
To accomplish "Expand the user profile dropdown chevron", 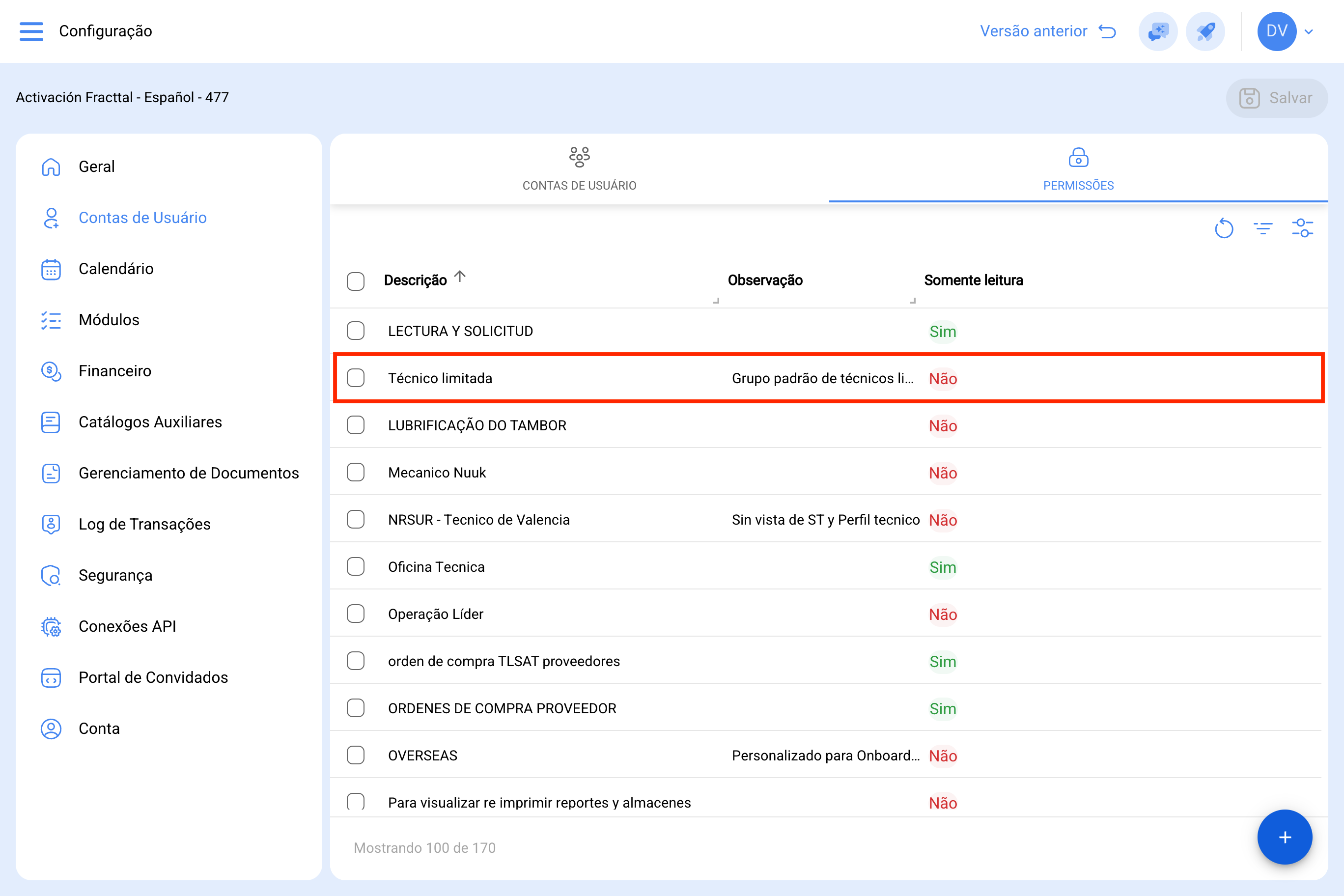I will 1309,31.
